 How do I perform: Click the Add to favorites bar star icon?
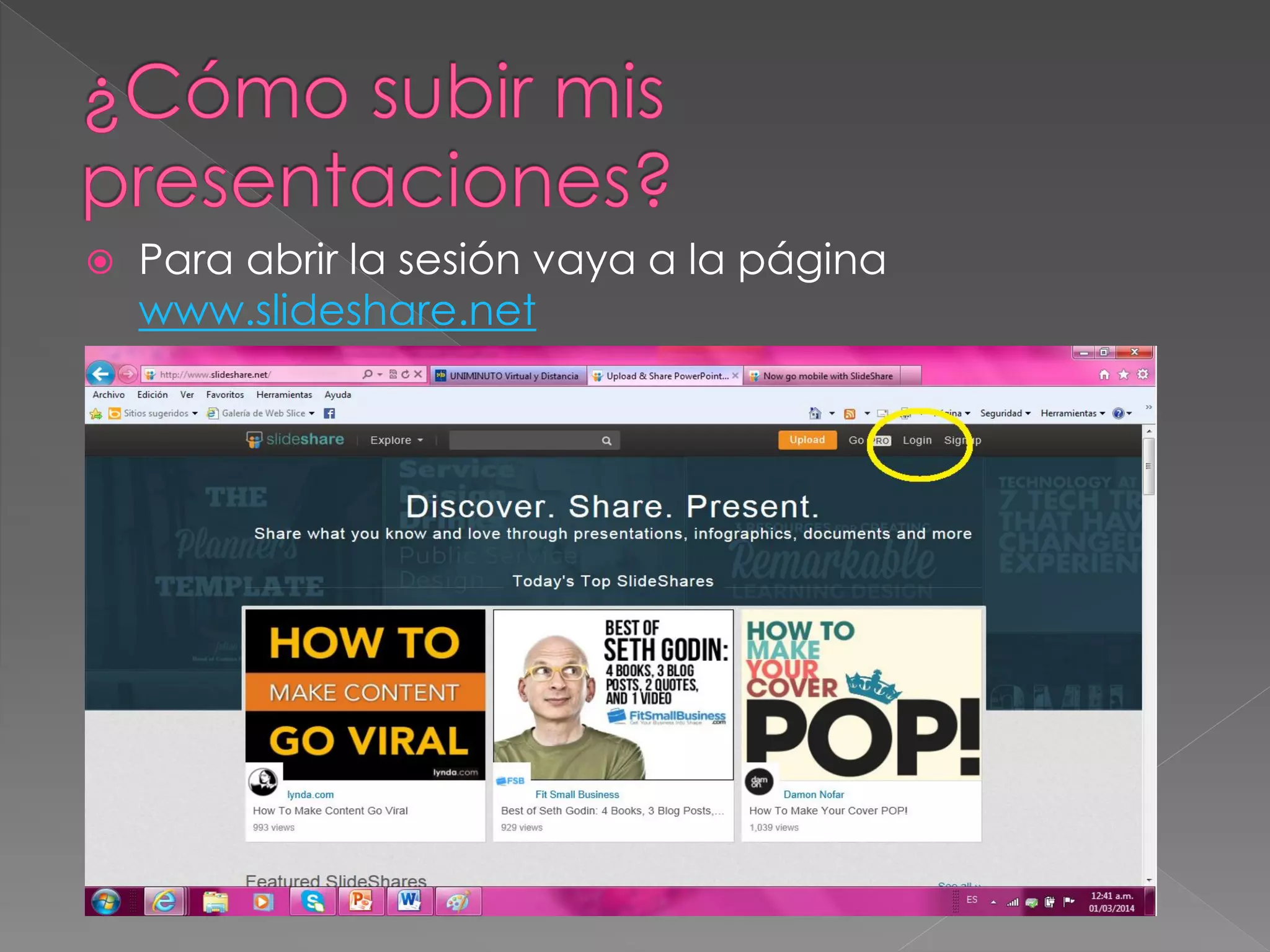click(x=96, y=413)
